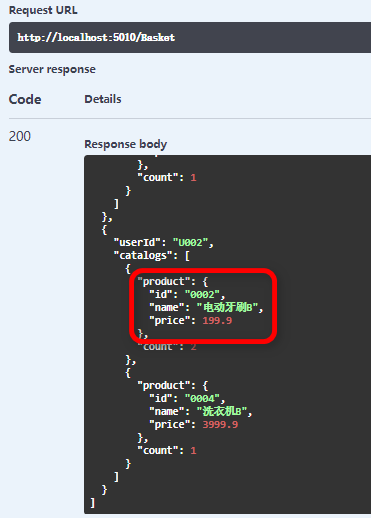371x518 pixels.
Task: Select the 200 status code
Action: coord(20,136)
